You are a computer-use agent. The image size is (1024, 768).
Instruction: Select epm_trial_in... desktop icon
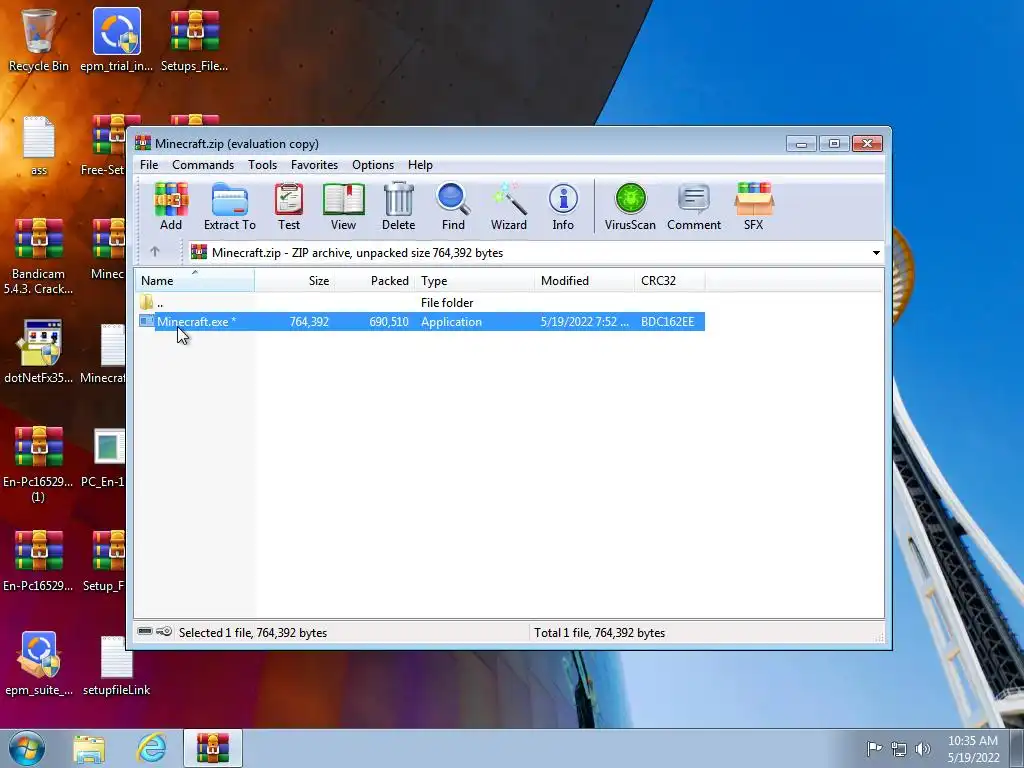click(116, 40)
